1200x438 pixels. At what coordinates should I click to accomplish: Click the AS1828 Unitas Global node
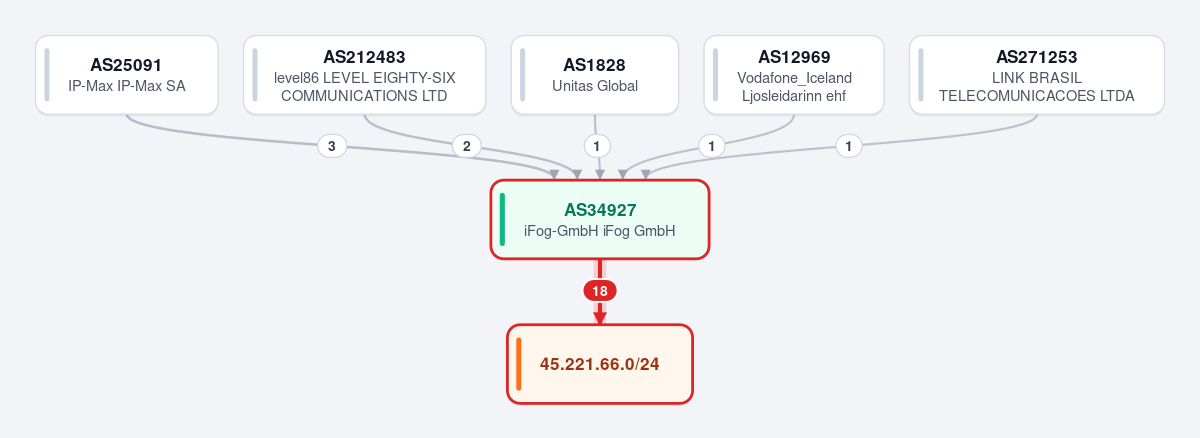(x=594, y=75)
